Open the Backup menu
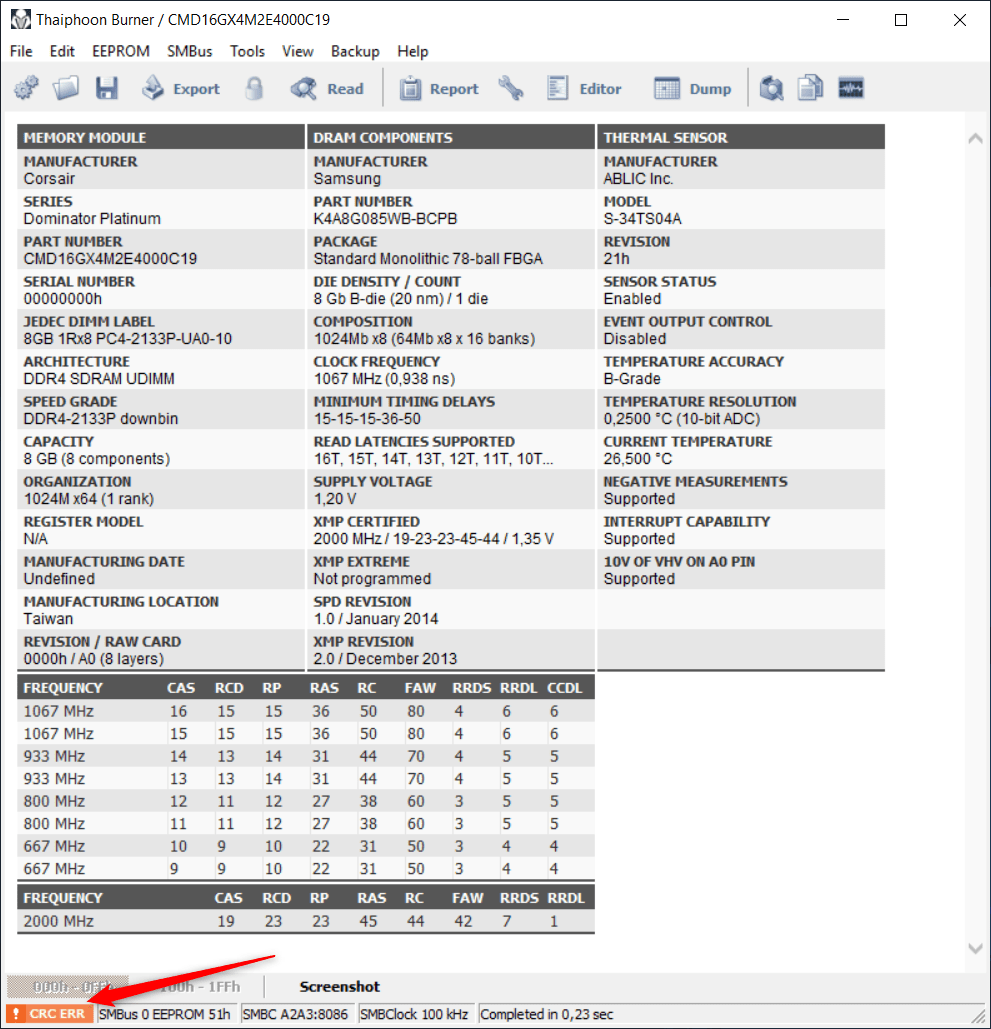This screenshot has width=991, height=1029. [355, 51]
